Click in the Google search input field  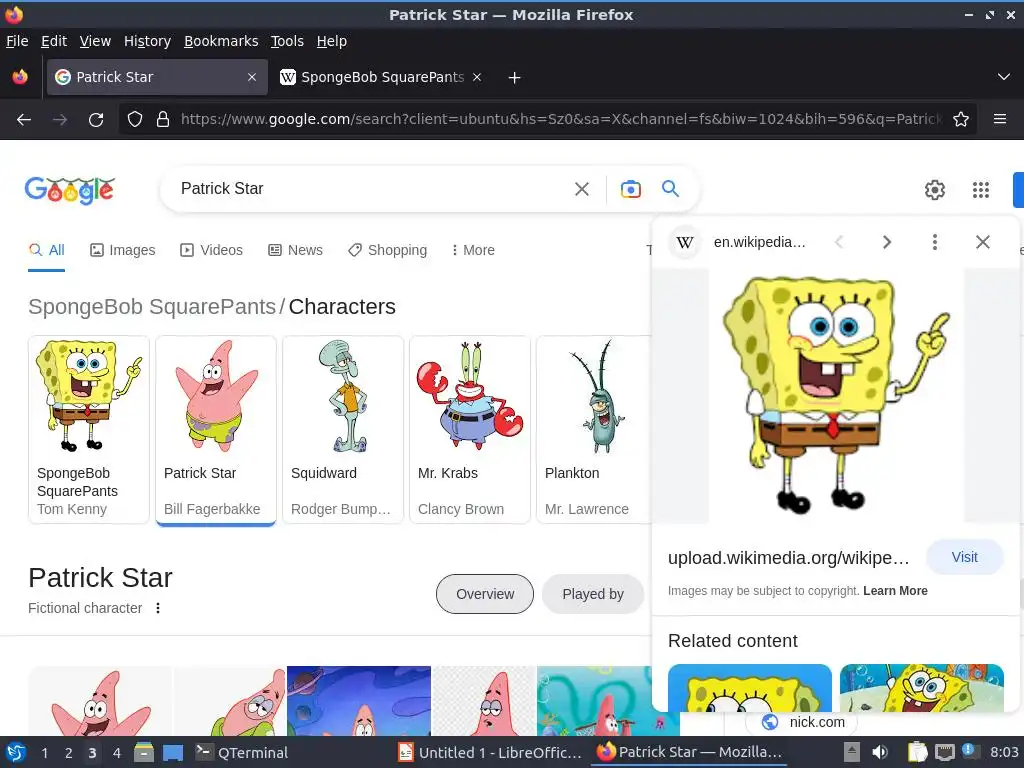point(372,189)
